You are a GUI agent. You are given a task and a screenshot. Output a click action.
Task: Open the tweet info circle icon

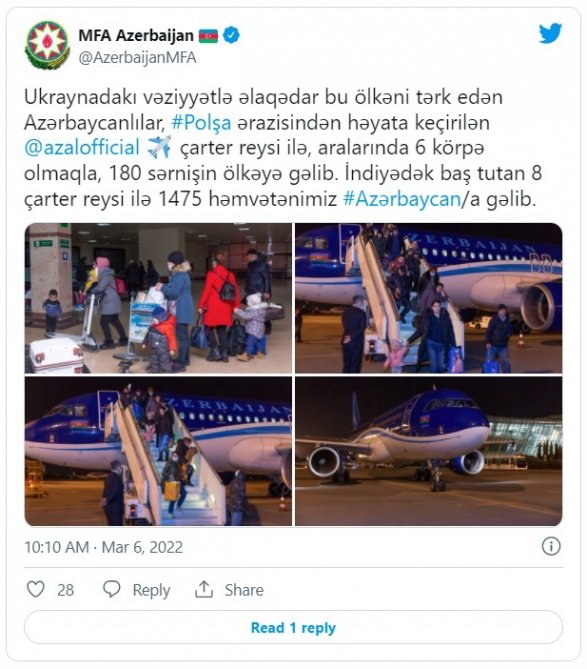pos(551,546)
